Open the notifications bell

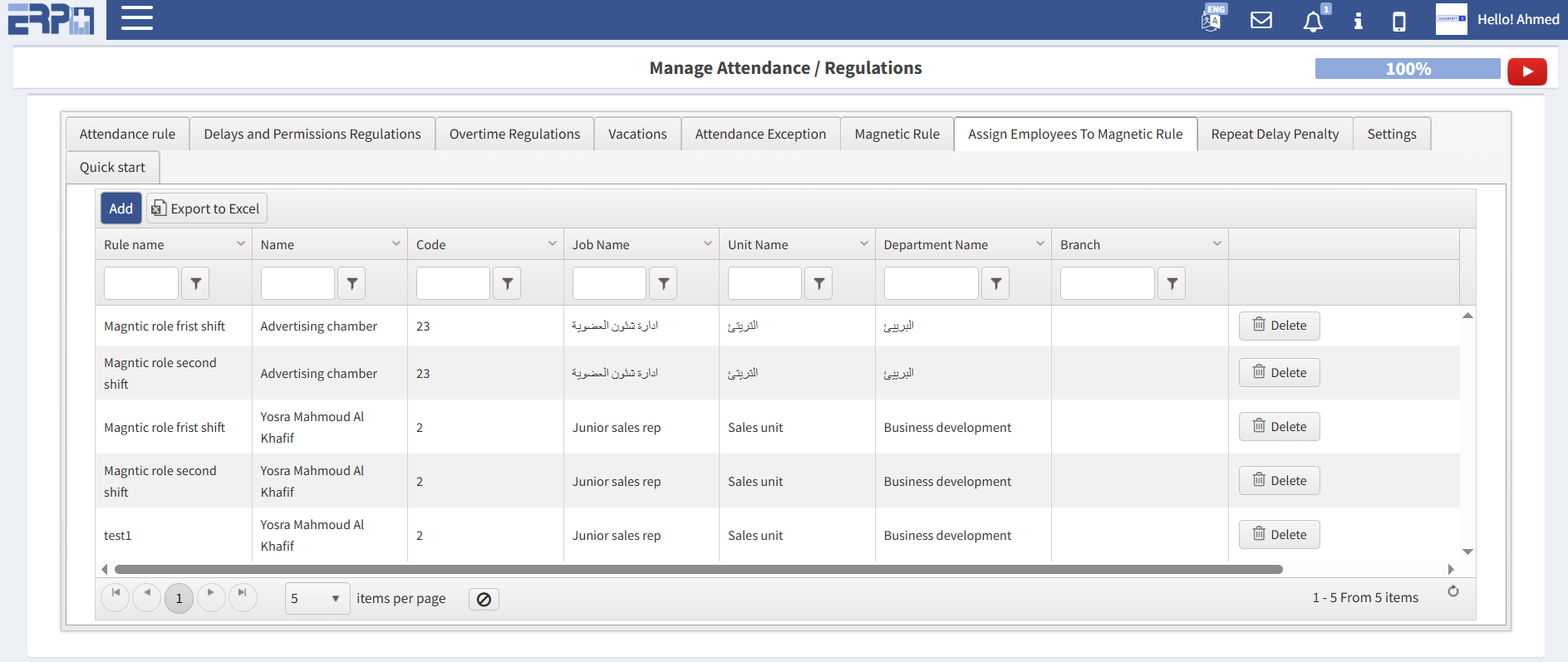click(1313, 21)
